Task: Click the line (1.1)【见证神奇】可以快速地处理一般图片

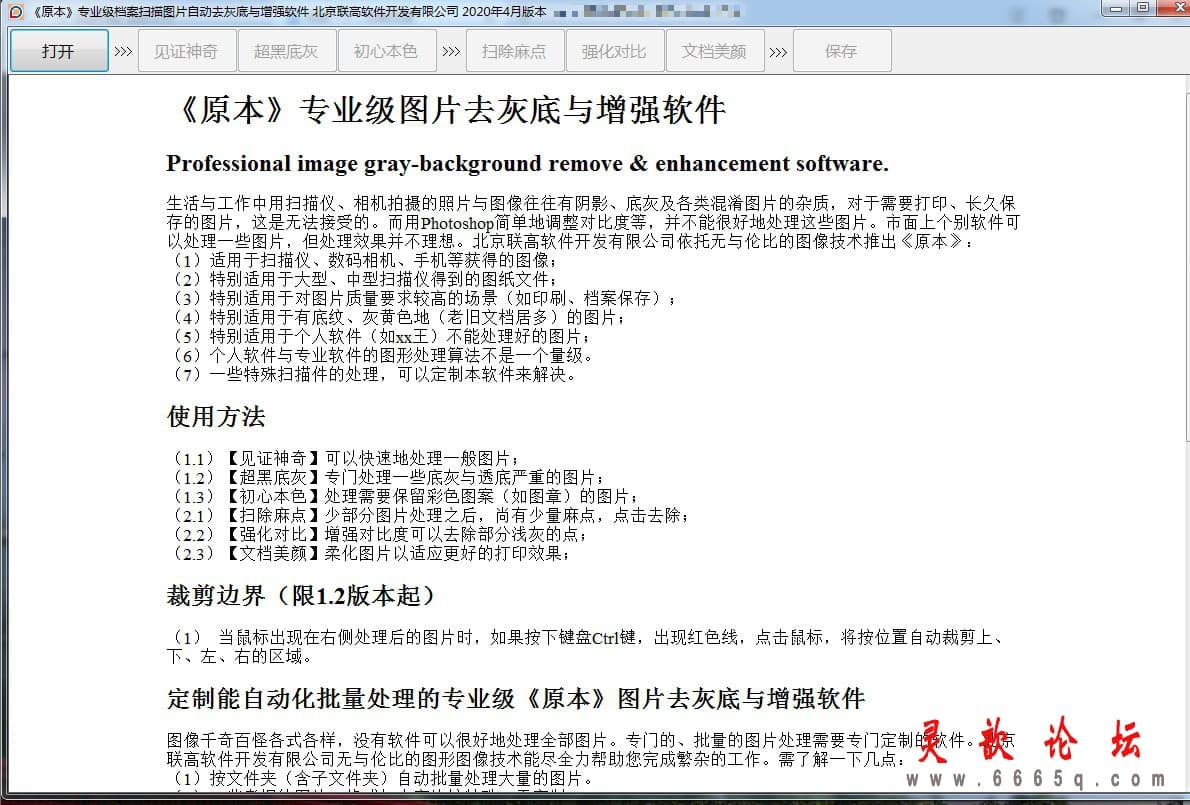Action: 345,458
